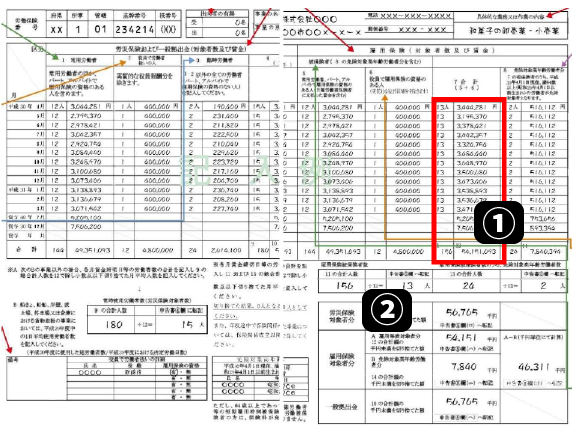The width and height of the screenshot is (579, 432).
Task: Click the black circled number 1 badge
Action: (499, 223)
